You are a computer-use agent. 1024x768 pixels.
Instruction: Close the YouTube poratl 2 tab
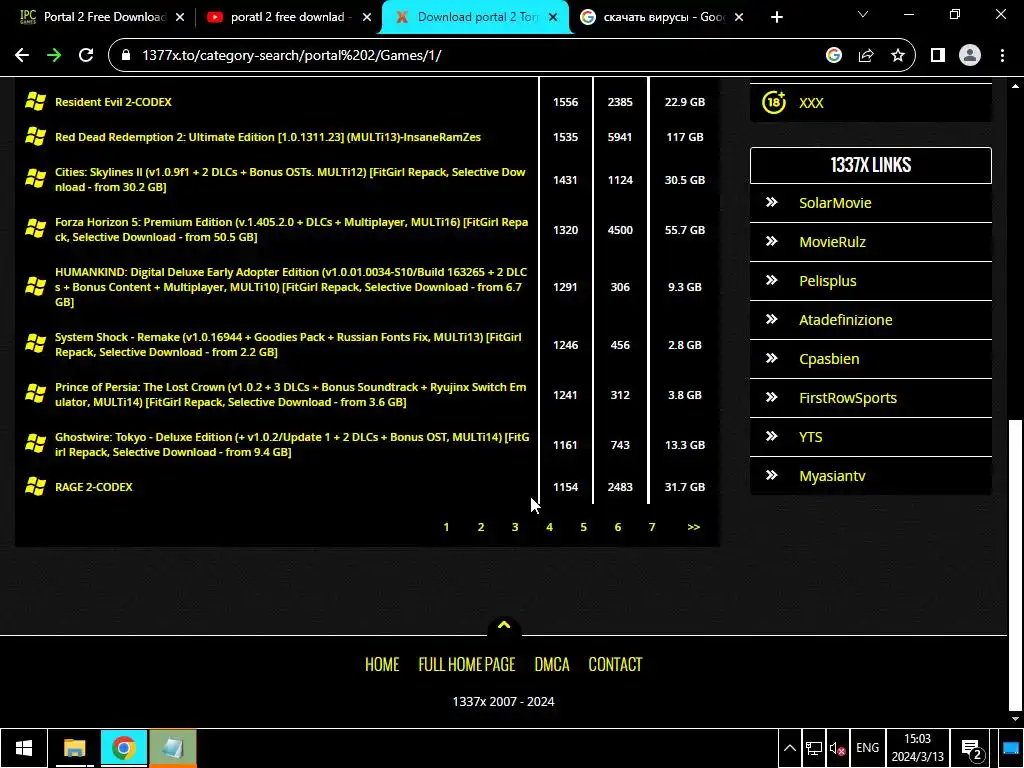pos(367,18)
